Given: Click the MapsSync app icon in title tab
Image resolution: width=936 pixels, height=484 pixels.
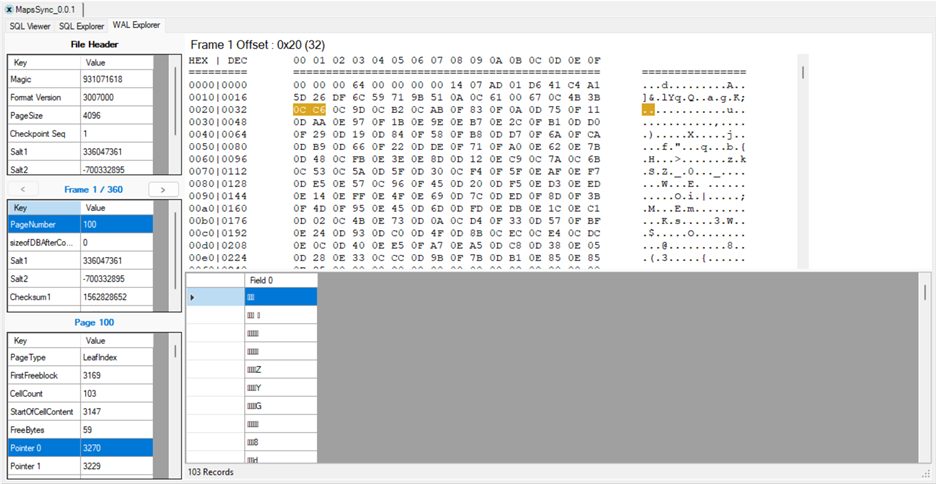Looking at the screenshot, I should tap(9, 9).
